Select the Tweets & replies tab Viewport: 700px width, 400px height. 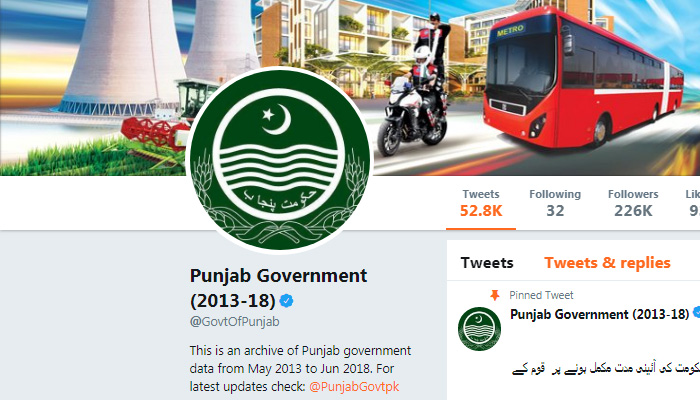click(x=607, y=263)
